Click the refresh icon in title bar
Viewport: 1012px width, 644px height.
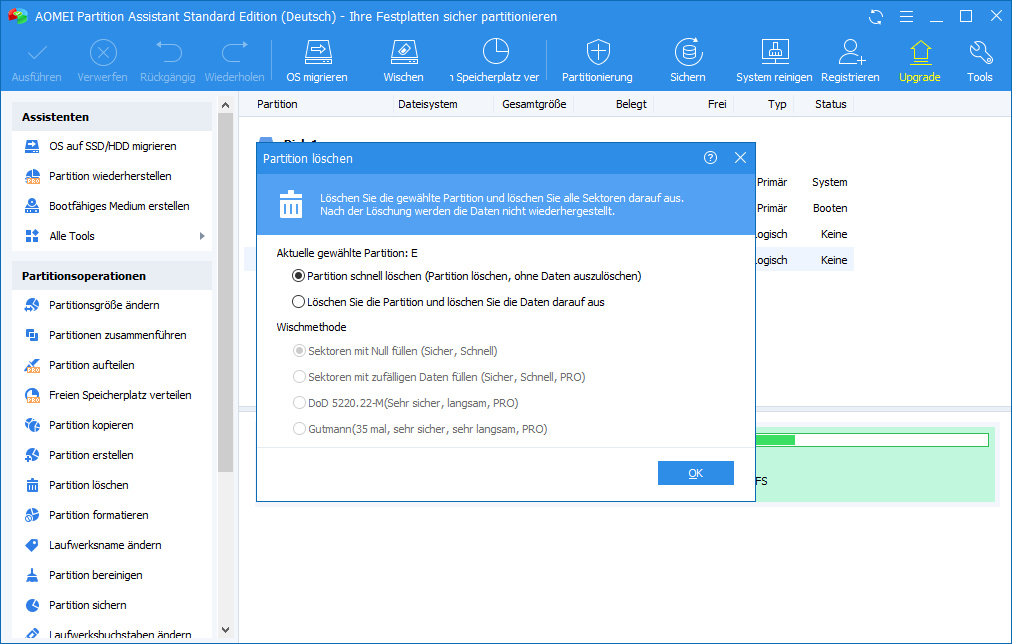876,17
